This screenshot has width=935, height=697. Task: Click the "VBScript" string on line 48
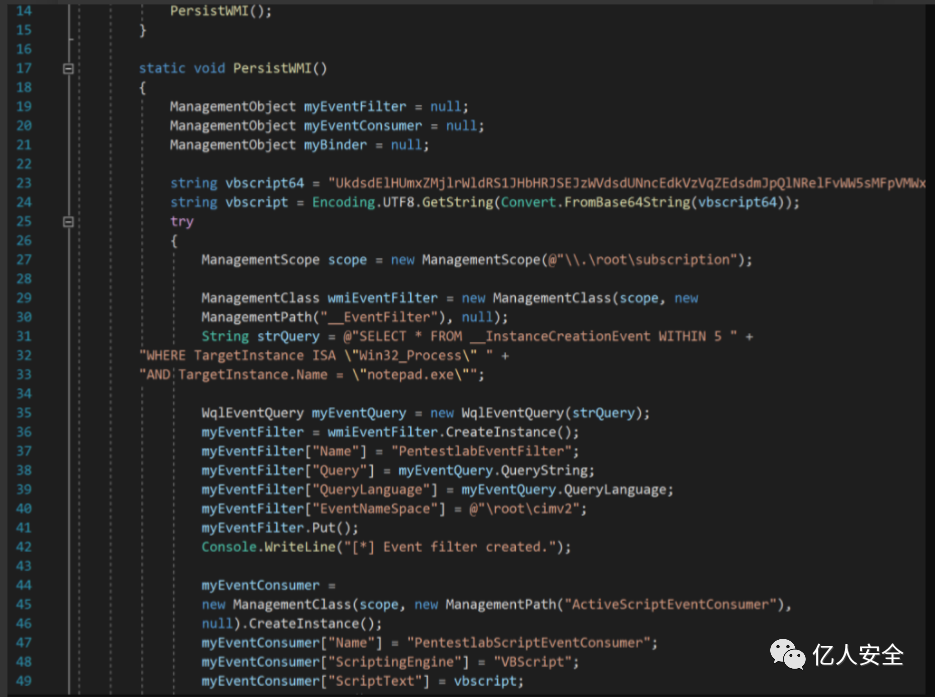[532, 662]
